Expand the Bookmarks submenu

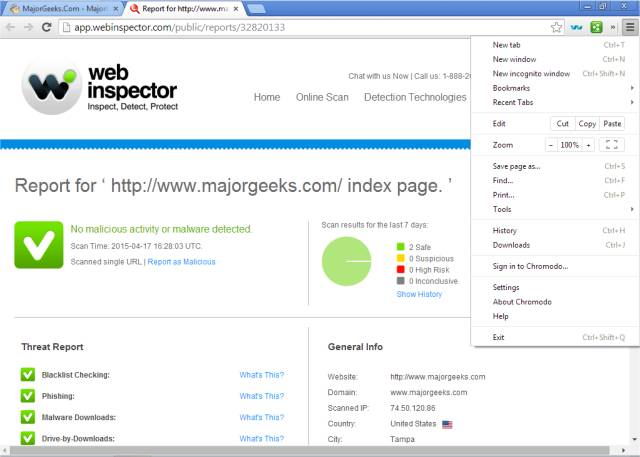coord(555,88)
